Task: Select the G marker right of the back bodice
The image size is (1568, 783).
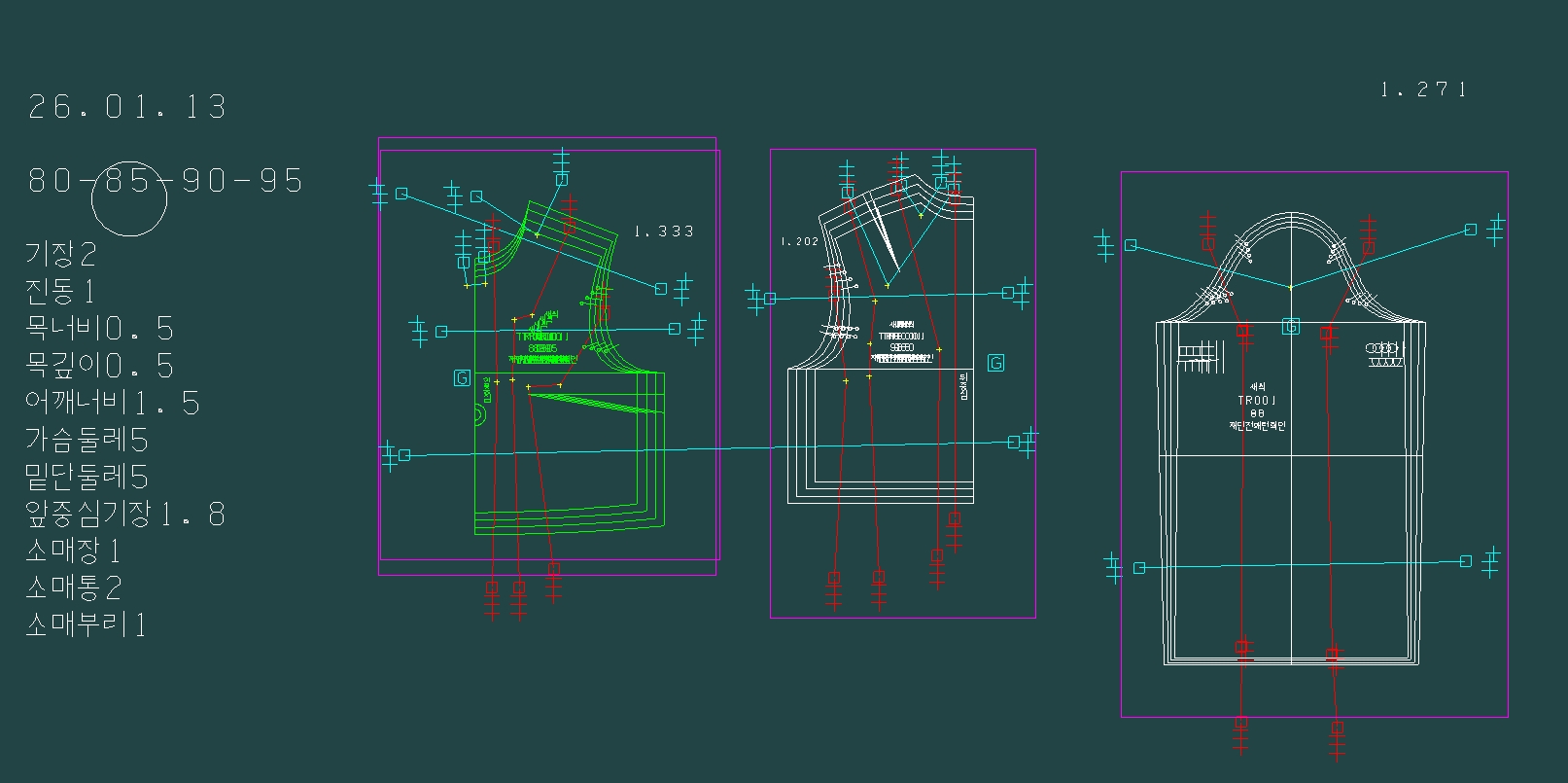Action: pos(995,363)
